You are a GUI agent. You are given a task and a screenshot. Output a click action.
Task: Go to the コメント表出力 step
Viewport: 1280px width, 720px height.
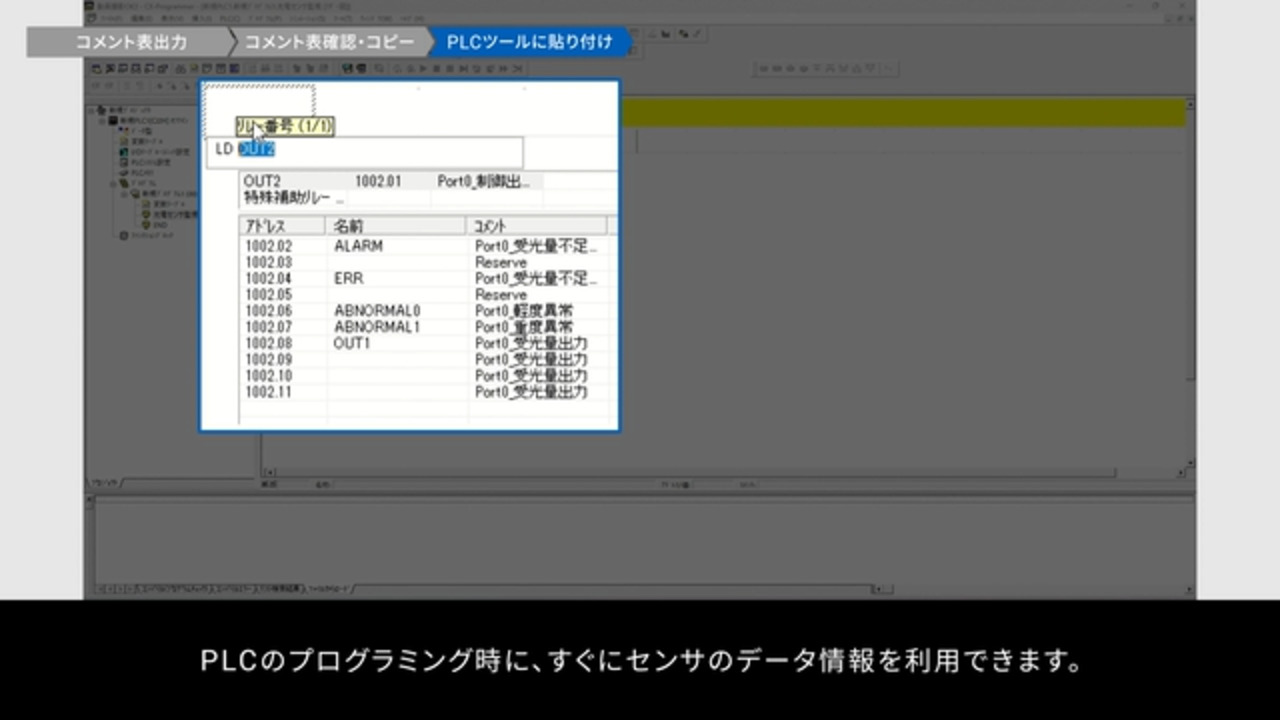[x=130, y=43]
